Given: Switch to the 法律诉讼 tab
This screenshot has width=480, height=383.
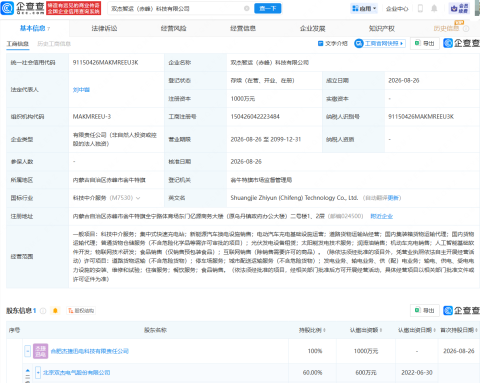Looking at the screenshot, I should [104, 29].
